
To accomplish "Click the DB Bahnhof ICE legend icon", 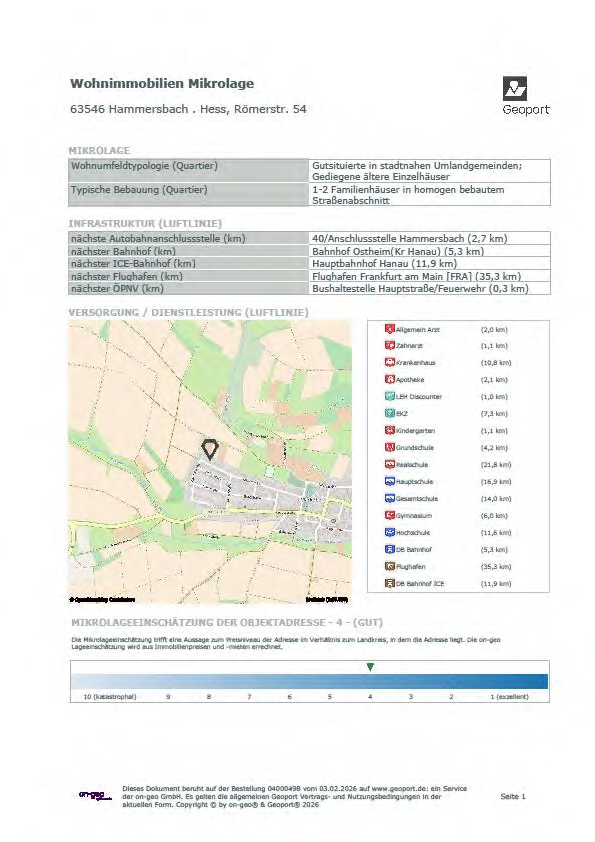I will (x=390, y=583).
